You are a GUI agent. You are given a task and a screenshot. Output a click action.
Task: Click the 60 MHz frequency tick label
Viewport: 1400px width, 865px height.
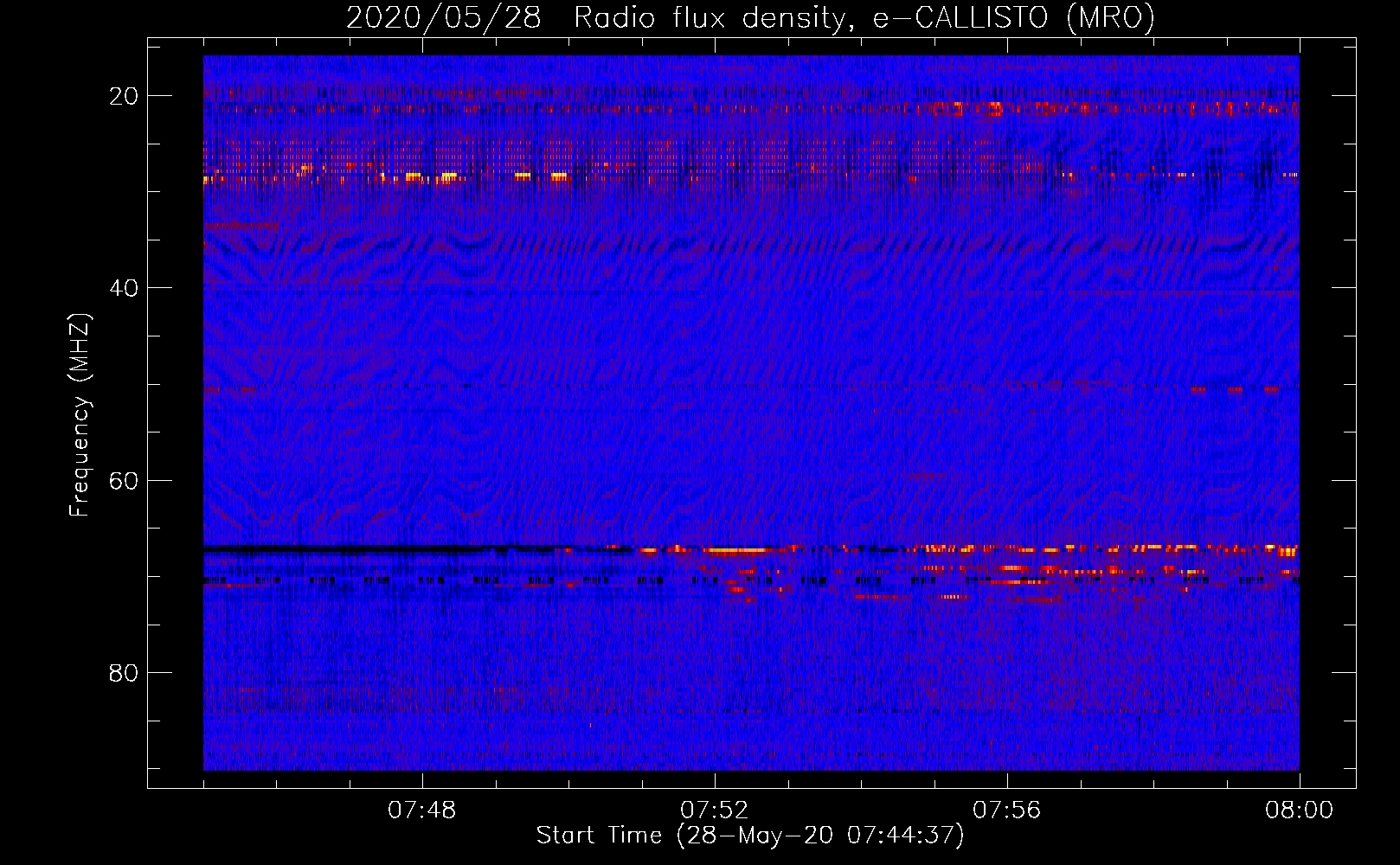tap(125, 480)
